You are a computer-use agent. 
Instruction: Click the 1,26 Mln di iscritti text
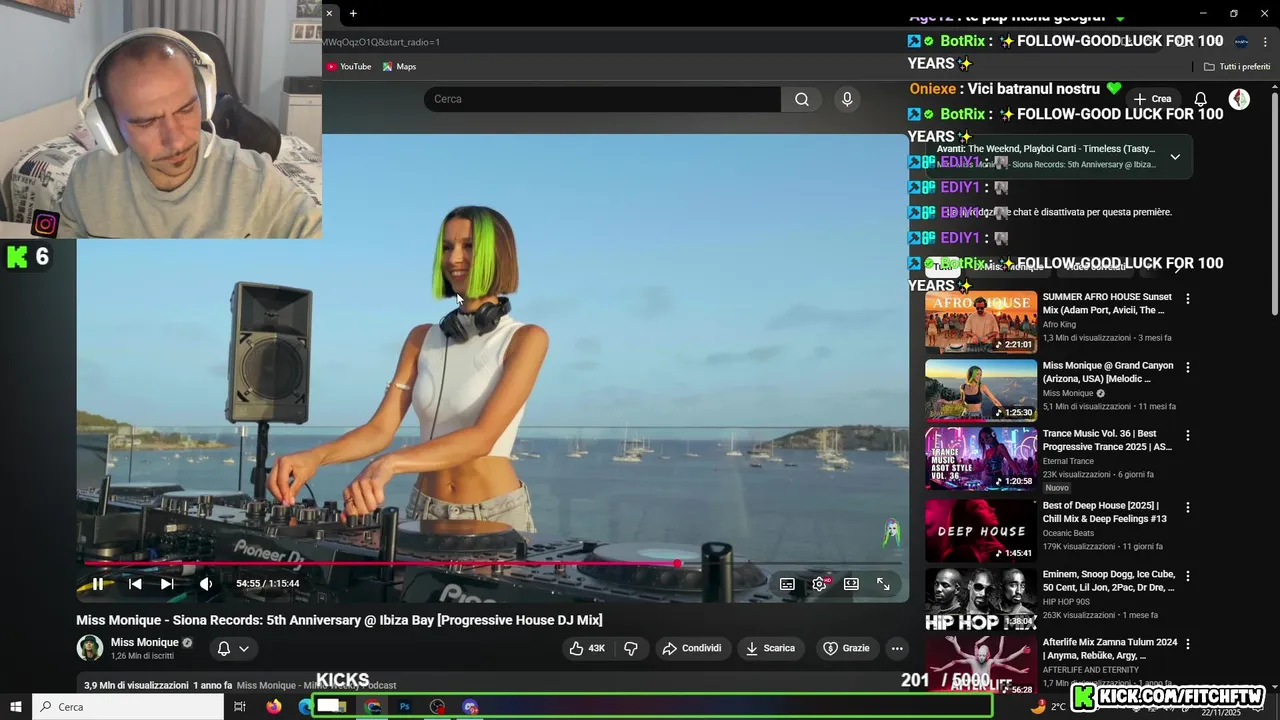coord(142,656)
